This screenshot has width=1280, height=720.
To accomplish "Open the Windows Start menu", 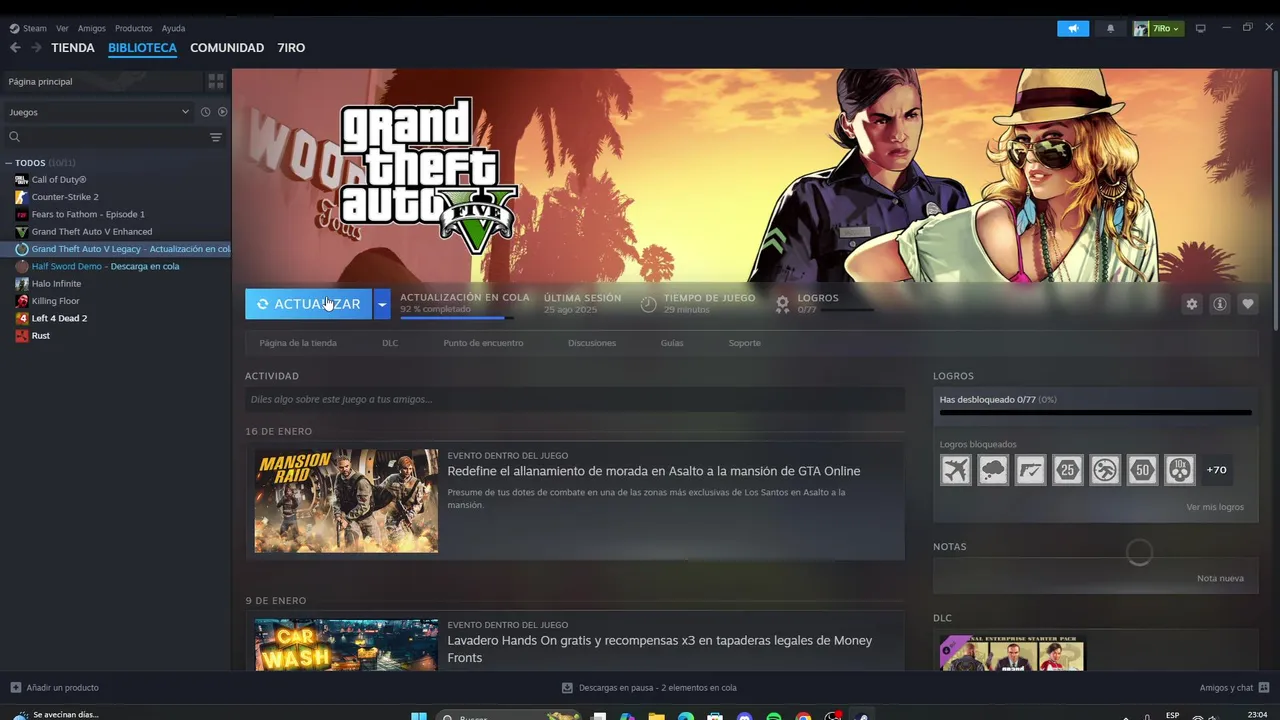I will pyautogui.click(x=419, y=717).
